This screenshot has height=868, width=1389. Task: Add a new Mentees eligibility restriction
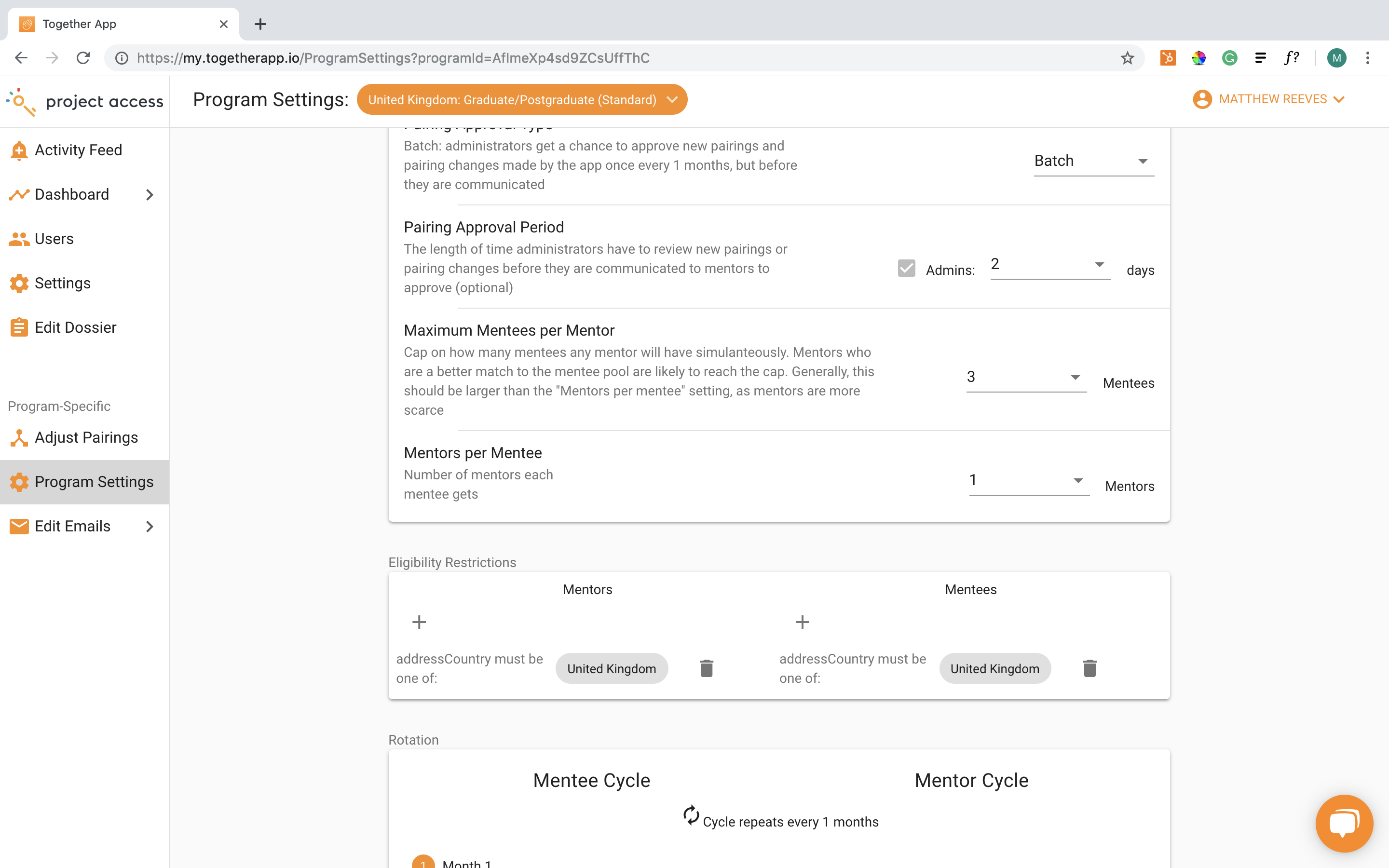(802, 622)
